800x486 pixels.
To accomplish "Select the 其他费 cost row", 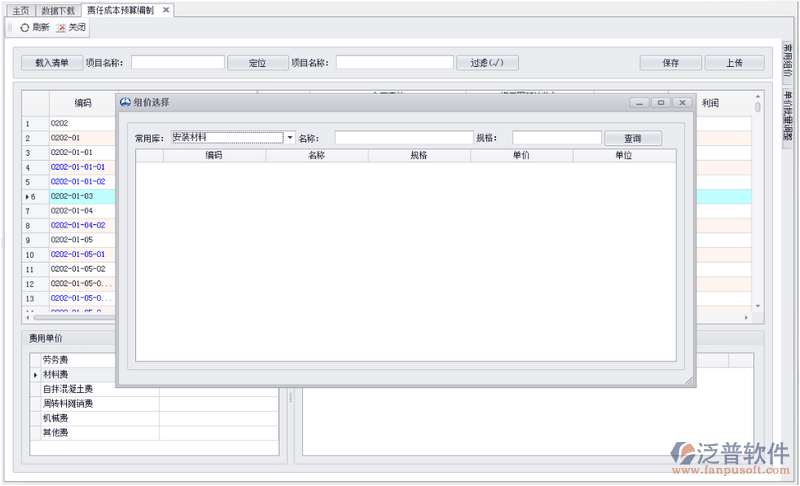I will 154,433.
